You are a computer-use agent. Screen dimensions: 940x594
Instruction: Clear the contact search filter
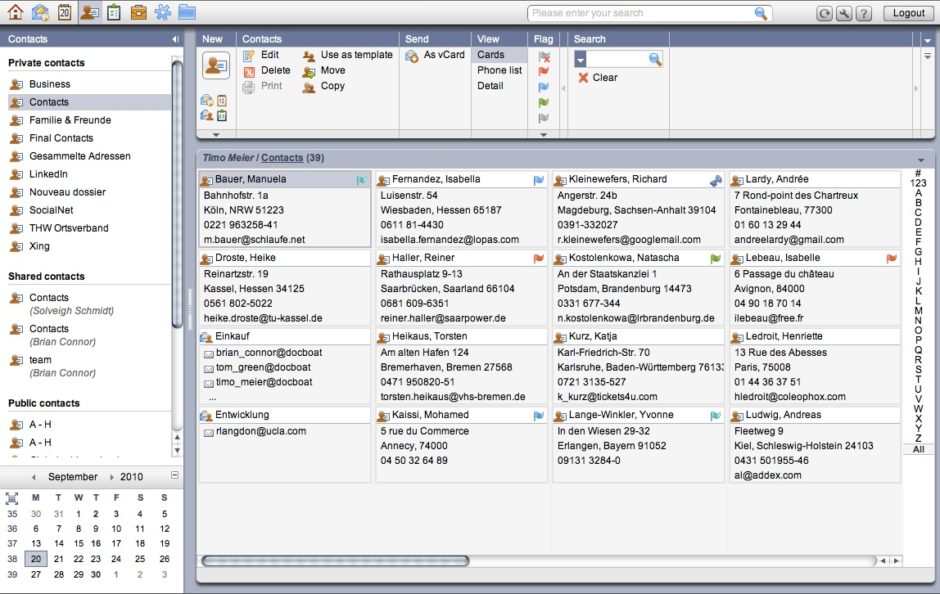click(x=598, y=78)
